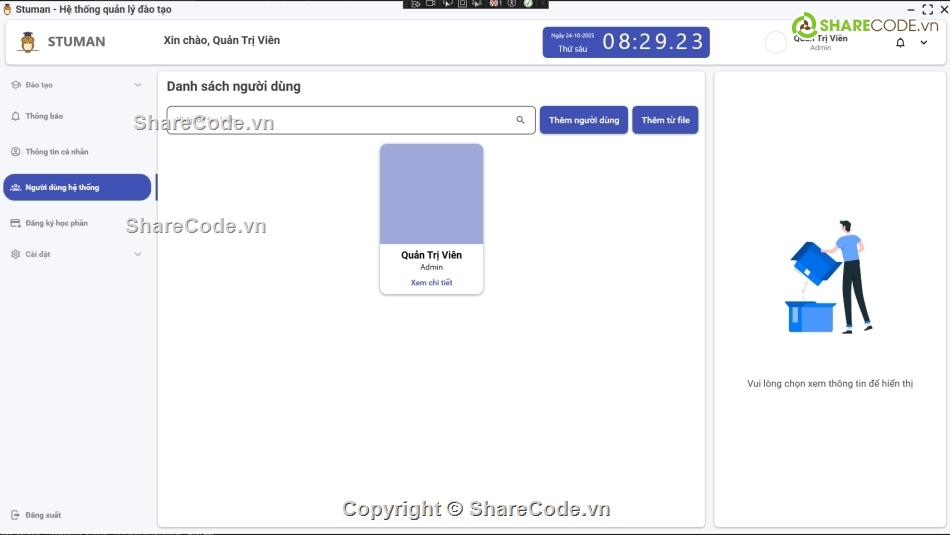Screen dimensions: 950x535
Task: Click the digital clock display
Action: pos(654,42)
